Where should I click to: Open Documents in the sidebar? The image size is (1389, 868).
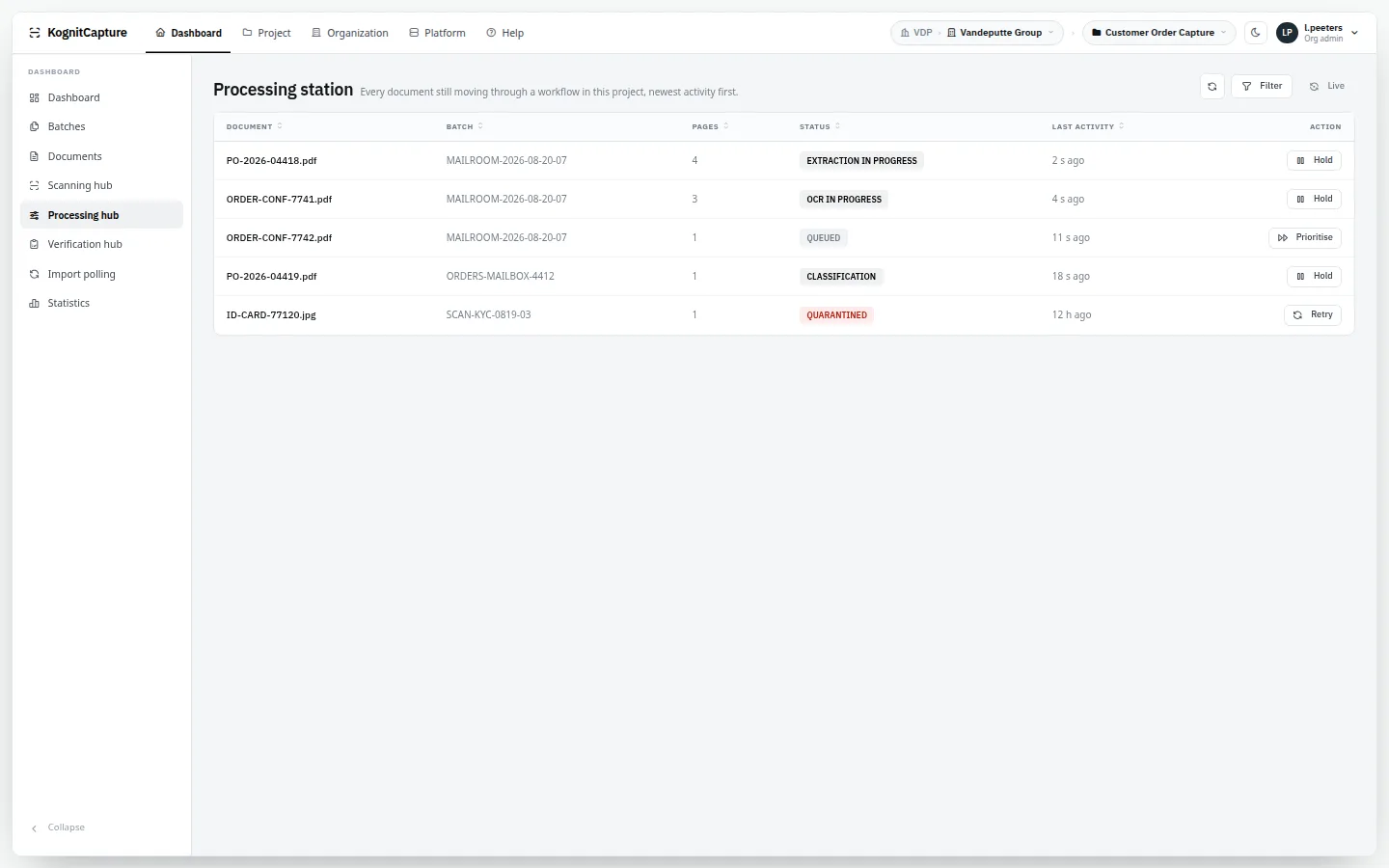pyautogui.click(x=101, y=156)
